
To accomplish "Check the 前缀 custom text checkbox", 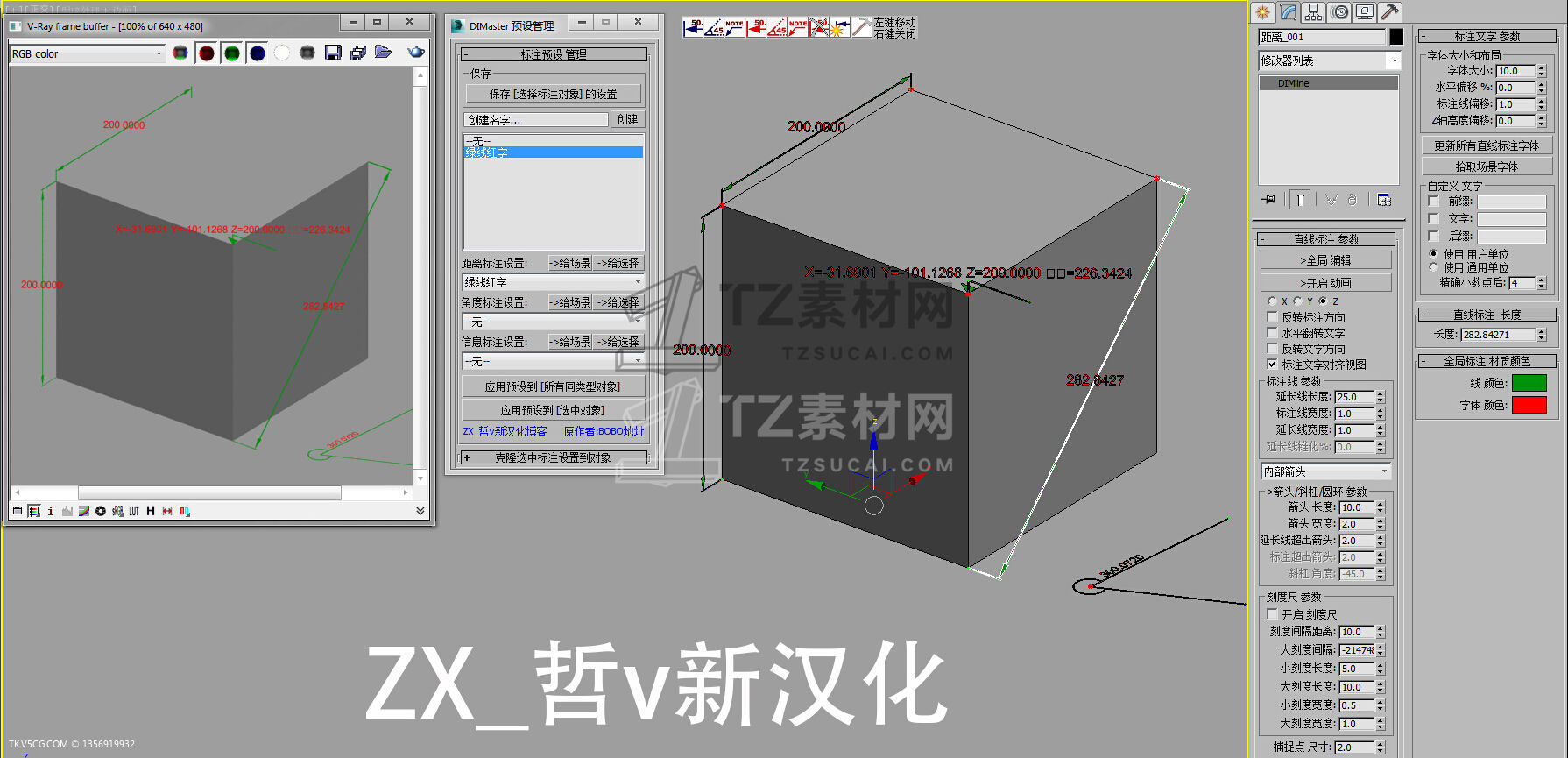I will pos(1434,202).
